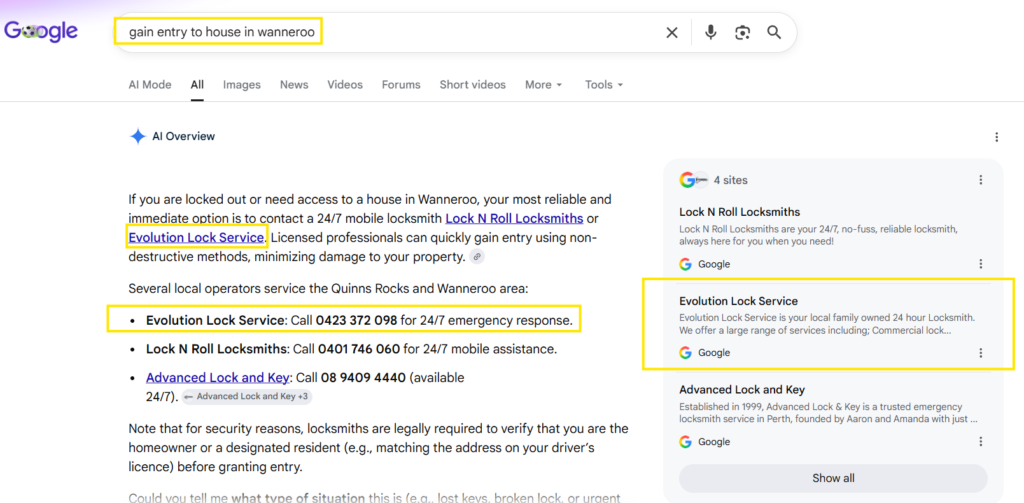Click the Lock N Roll card description text
This screenshot has height=503, width=1024.
(x=818, y=236)
